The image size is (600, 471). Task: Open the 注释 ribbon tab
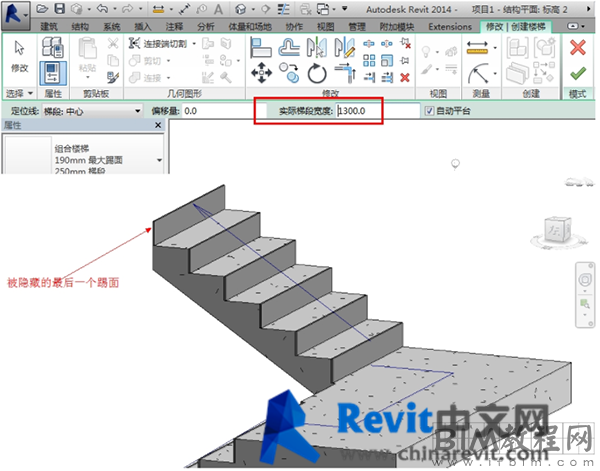point(174,26)
